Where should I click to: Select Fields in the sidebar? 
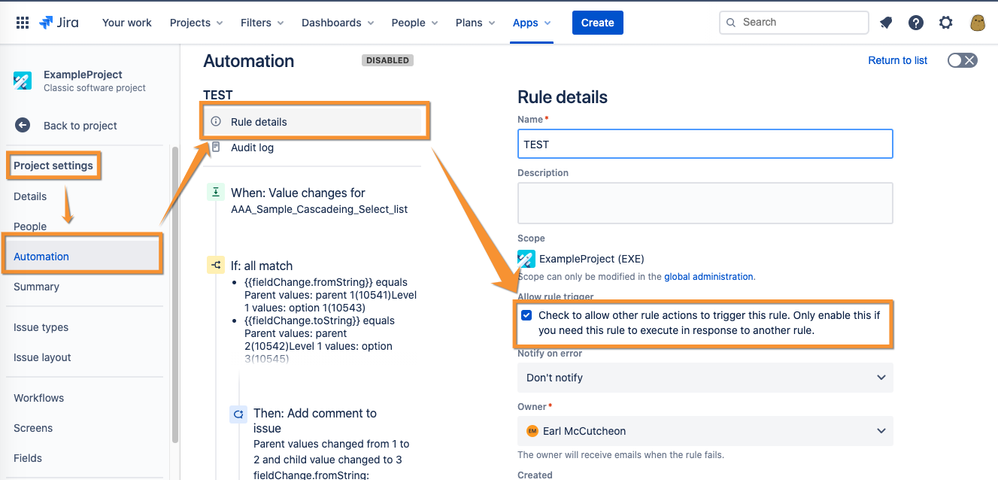(27, 458)
